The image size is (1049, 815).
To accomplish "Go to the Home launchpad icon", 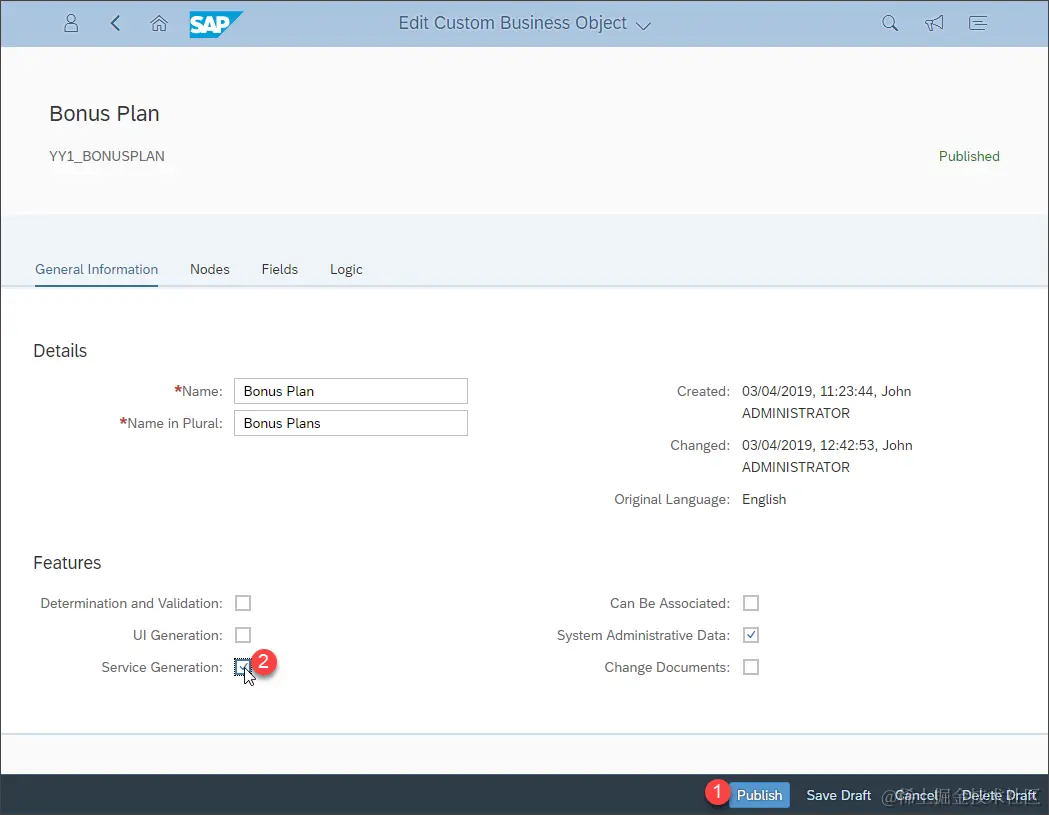I will tap(159, 23).
